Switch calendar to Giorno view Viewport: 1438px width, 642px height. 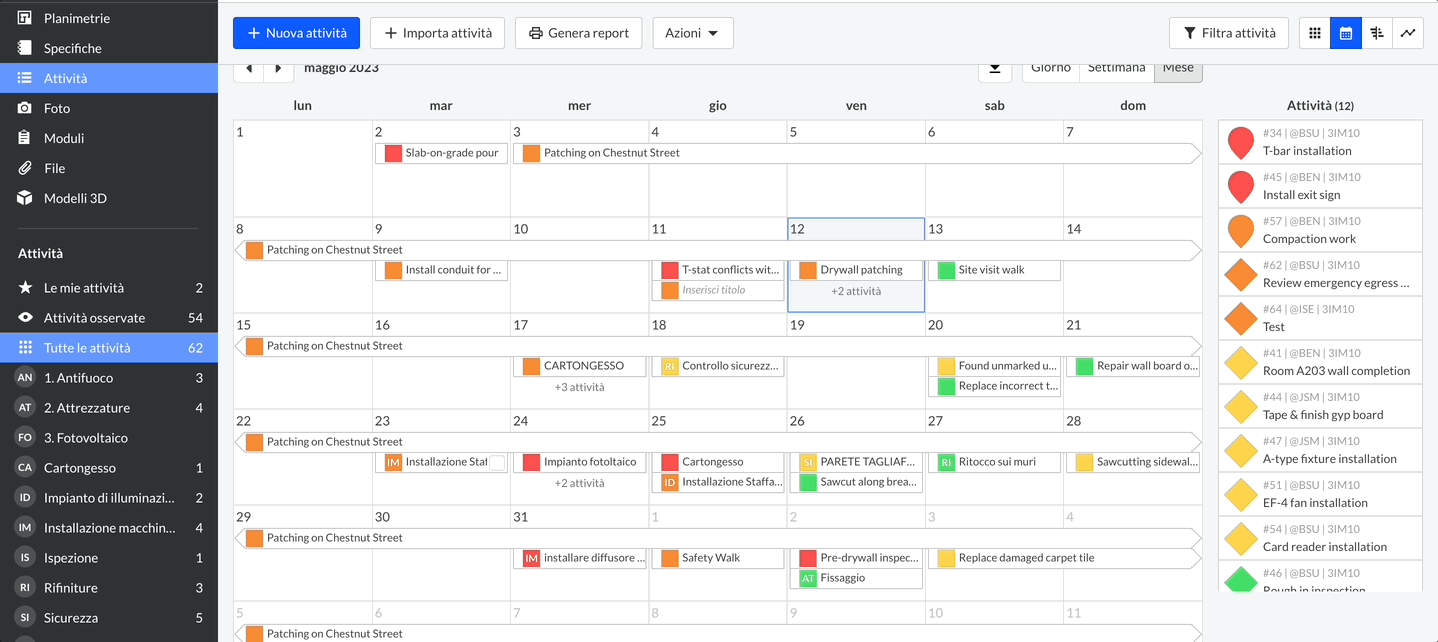pyautogui.click(x=1050, y=68)
